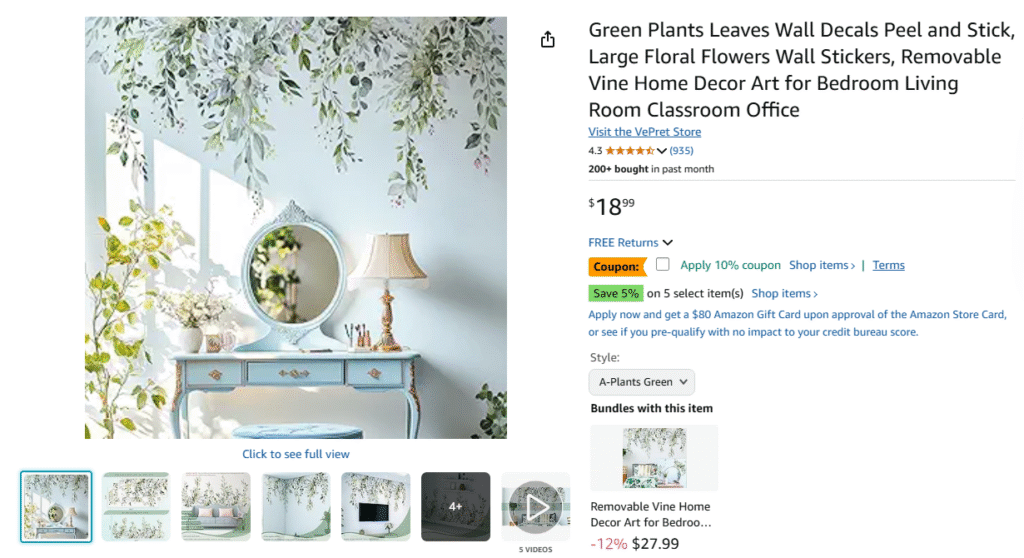Select the corner wall vine thumbnail
Viewport: 1024px width, 558px height.
[x=296, y=507]
